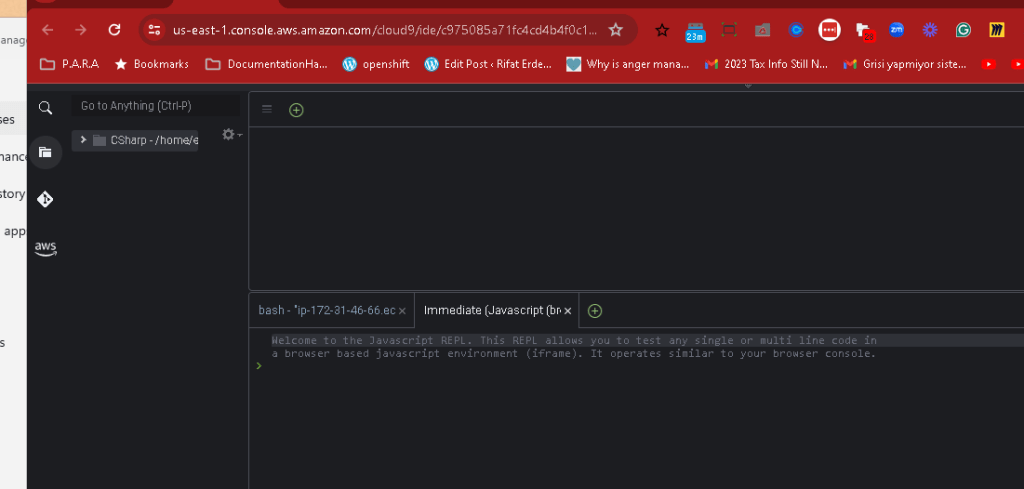The width and height of the screenshot is (1024, 489).
Task: Open the DocumentationHa... bookmarks folder
Action: [266, 64]
